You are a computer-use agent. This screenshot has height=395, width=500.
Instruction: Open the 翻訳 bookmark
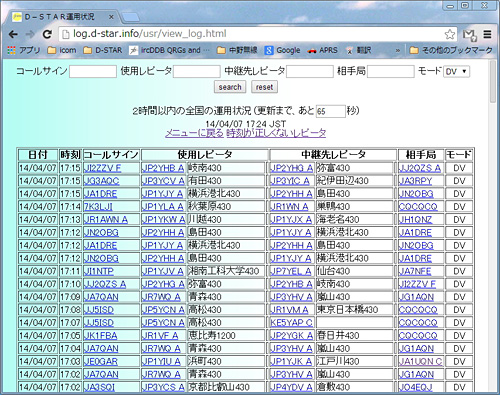click(359, 50)
